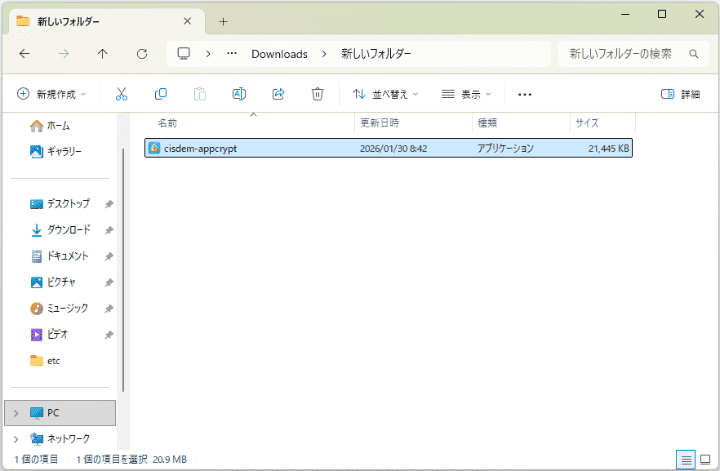Open the 並べ替え sort dropdown
The height and width of the screenshot is (471, 720).
point(385,94)
